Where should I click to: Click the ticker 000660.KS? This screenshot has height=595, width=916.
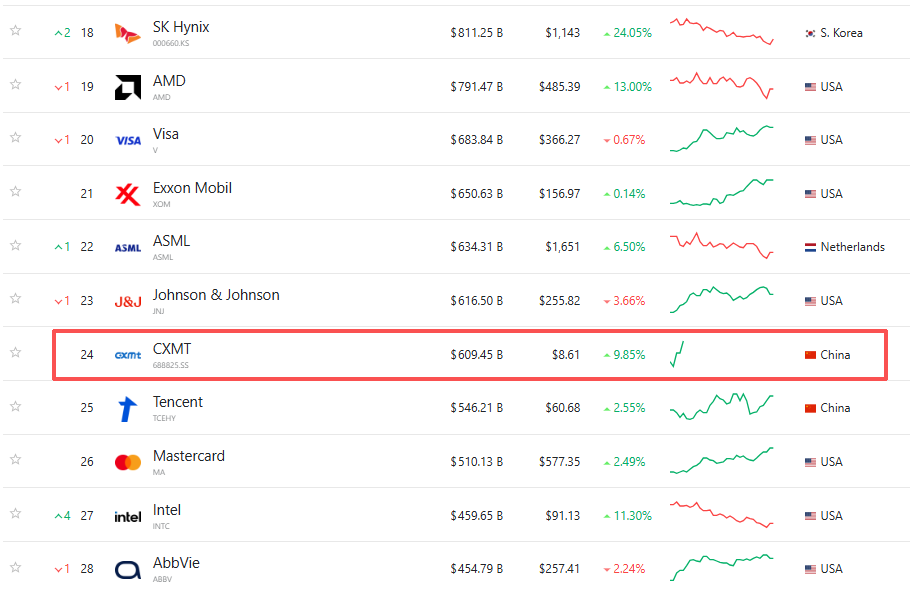coord(171,43)
